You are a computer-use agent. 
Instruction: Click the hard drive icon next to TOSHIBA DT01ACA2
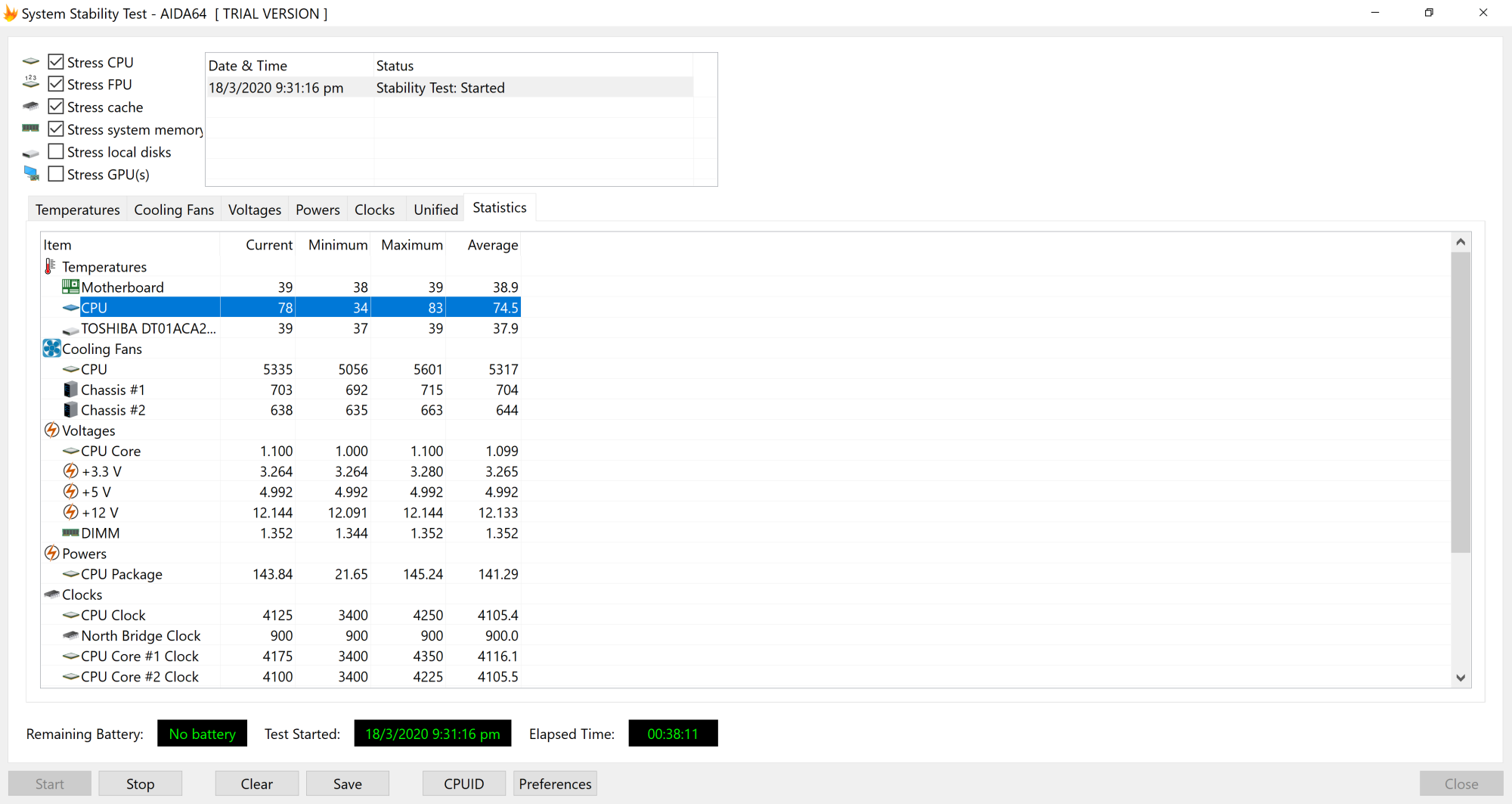(70, 330)
